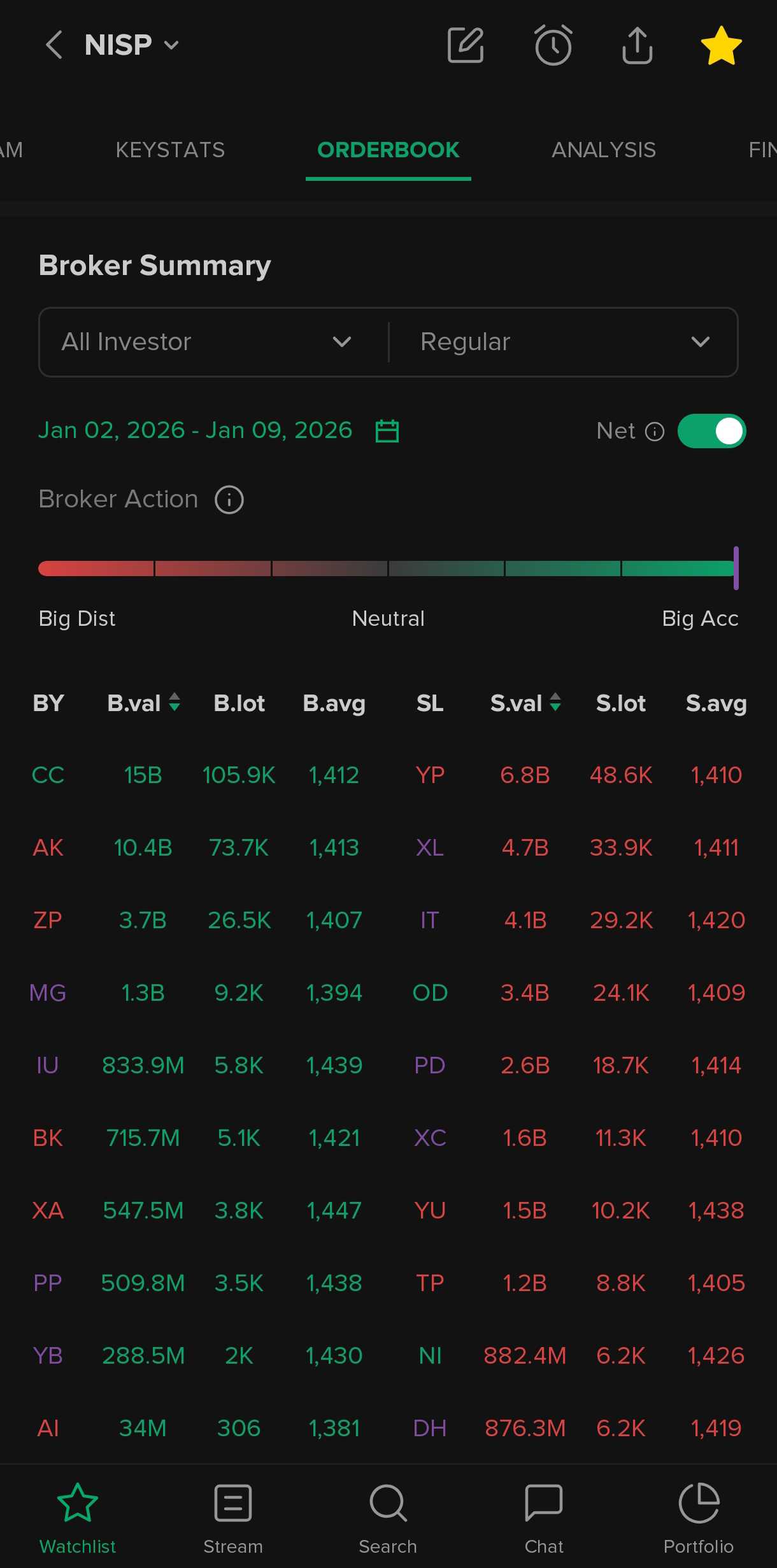
Task: Toggle the yellow favorite star
Action: tap(721, 45)
